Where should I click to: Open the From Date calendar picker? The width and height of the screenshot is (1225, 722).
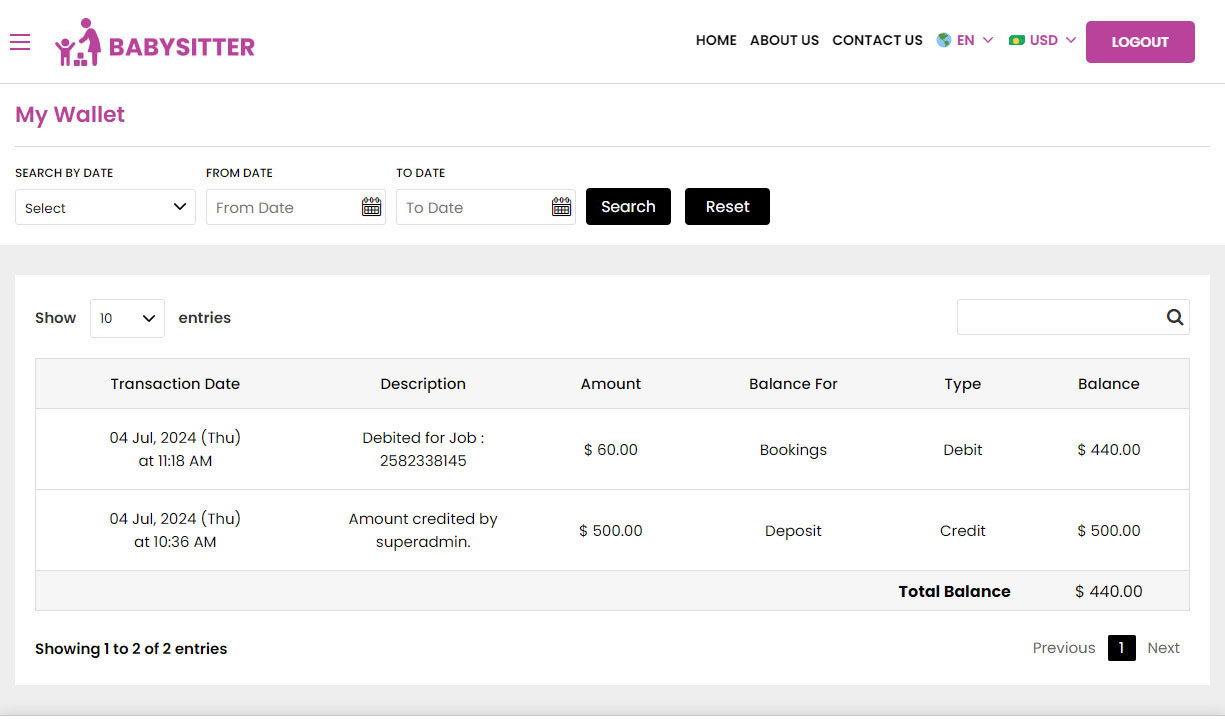click(x=371, y=206)
